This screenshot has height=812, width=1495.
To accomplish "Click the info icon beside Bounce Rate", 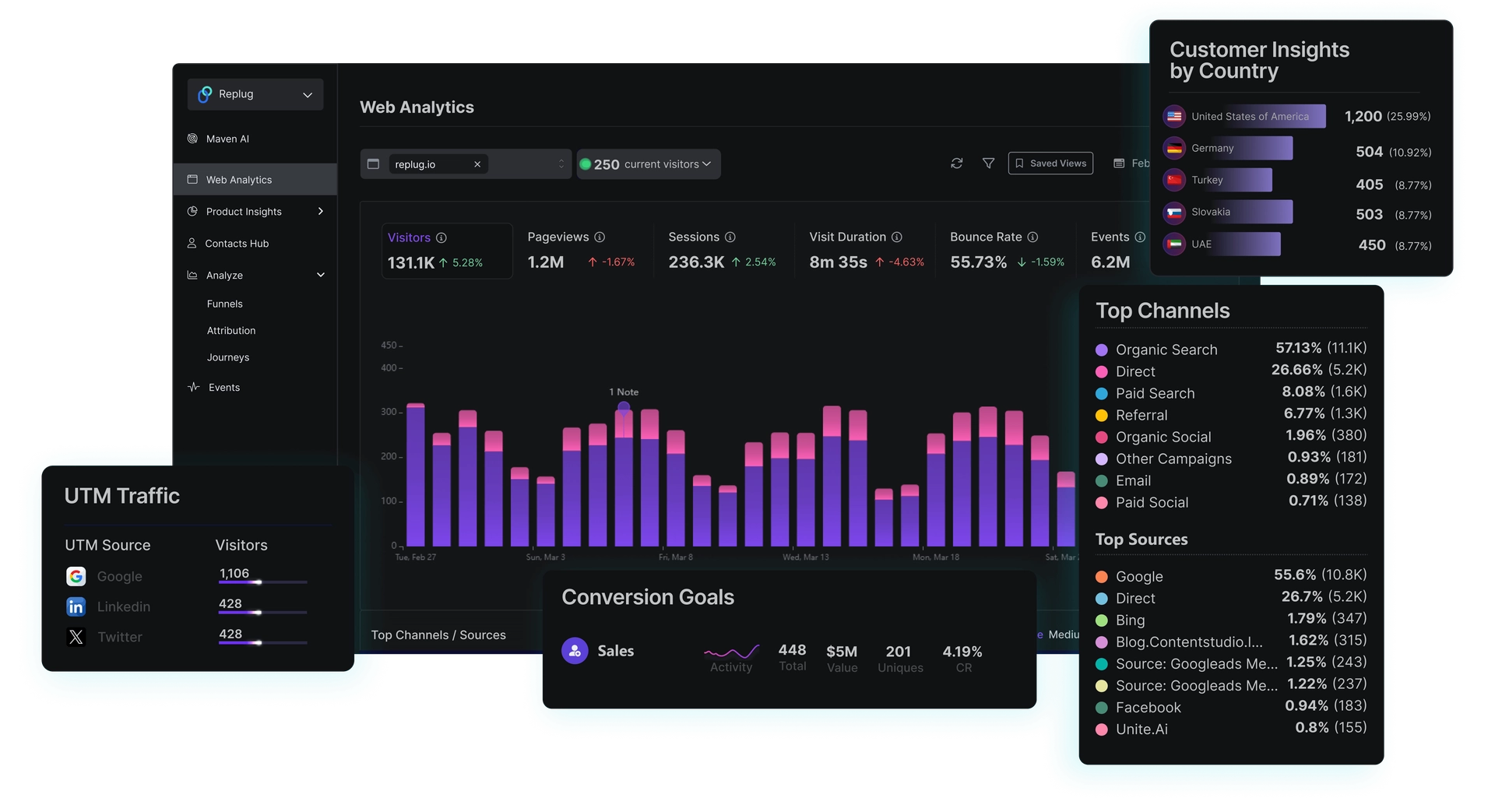I will (1032, 237).
